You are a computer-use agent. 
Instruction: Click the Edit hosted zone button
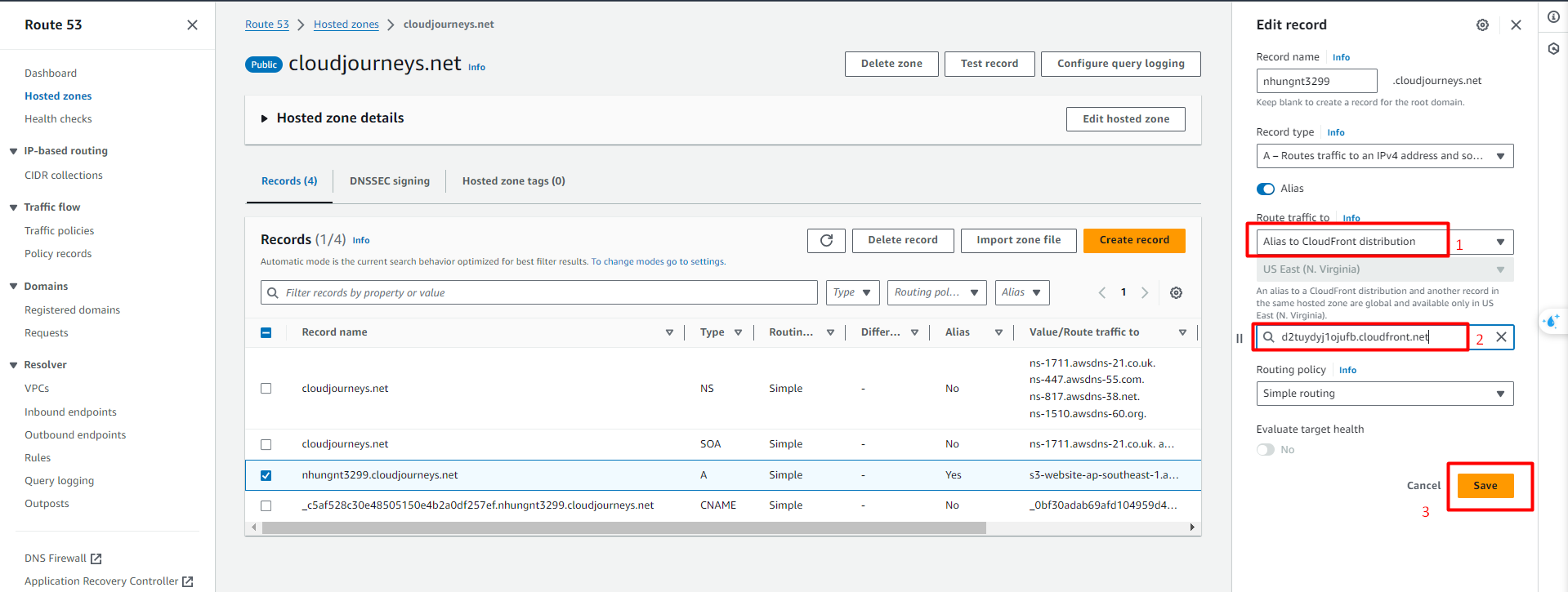[x=1126, y=119]
